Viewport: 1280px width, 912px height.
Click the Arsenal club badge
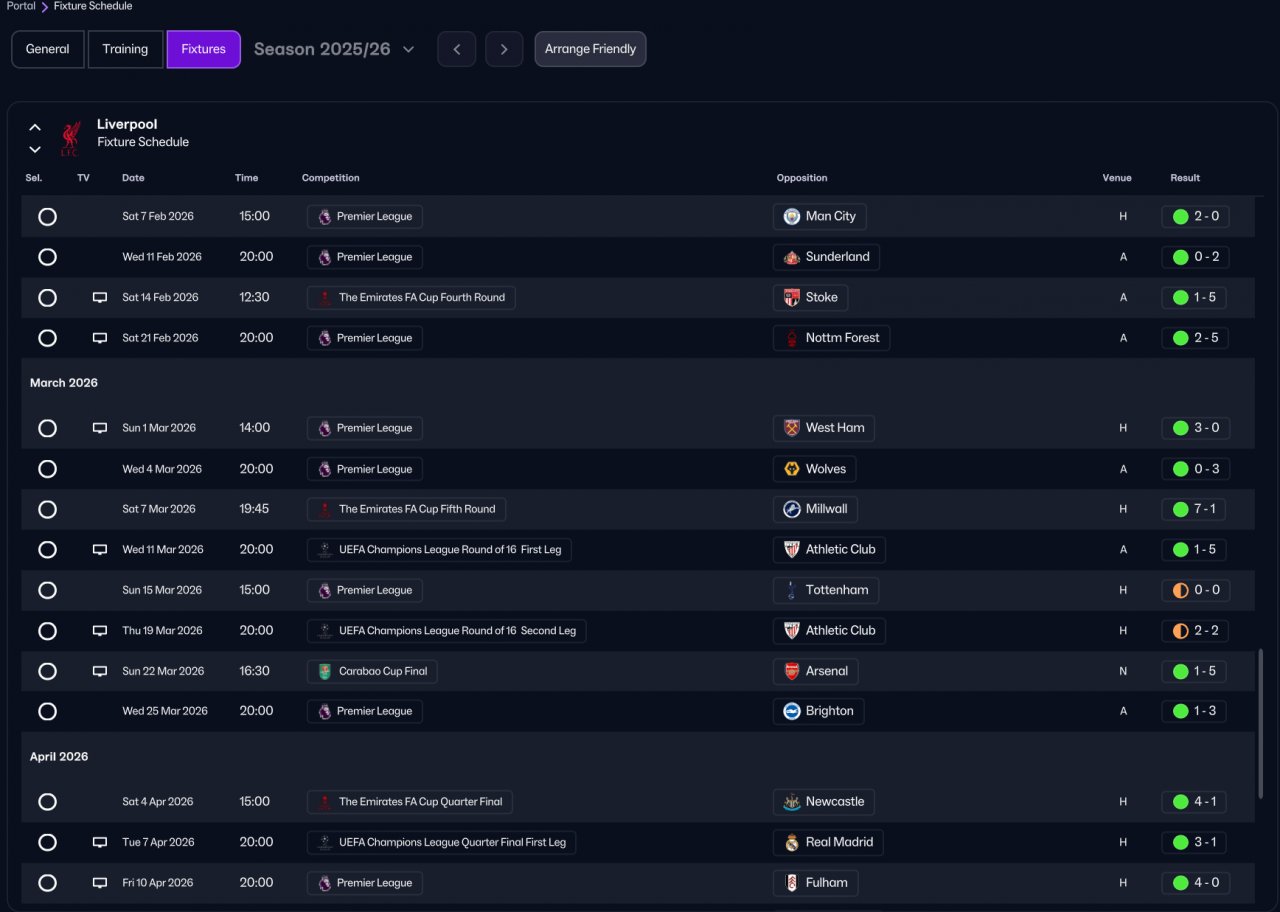792,671
